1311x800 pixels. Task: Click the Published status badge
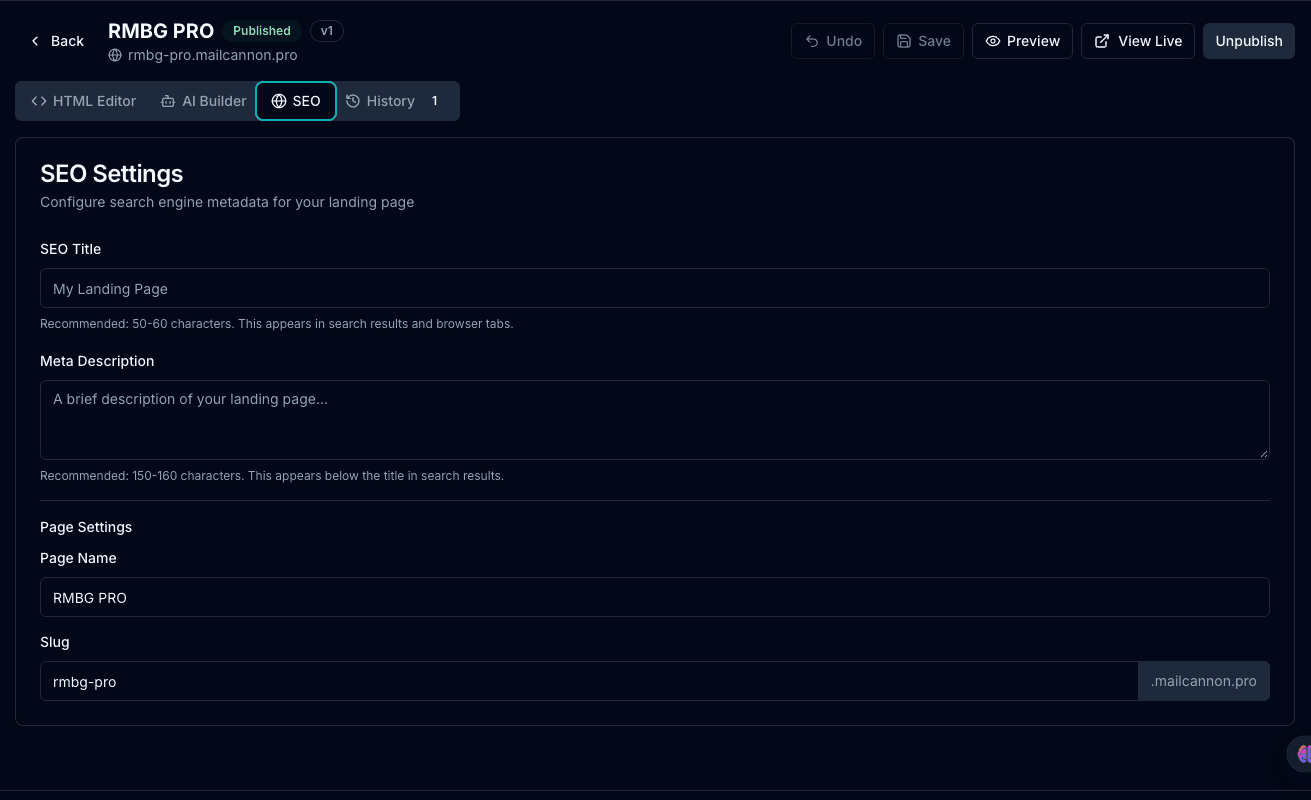click(262, 31)
